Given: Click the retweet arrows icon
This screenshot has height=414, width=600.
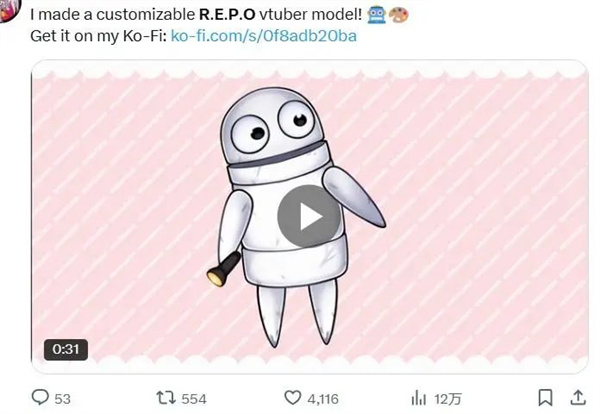Looking at the screenshot, I should point(166,398).
